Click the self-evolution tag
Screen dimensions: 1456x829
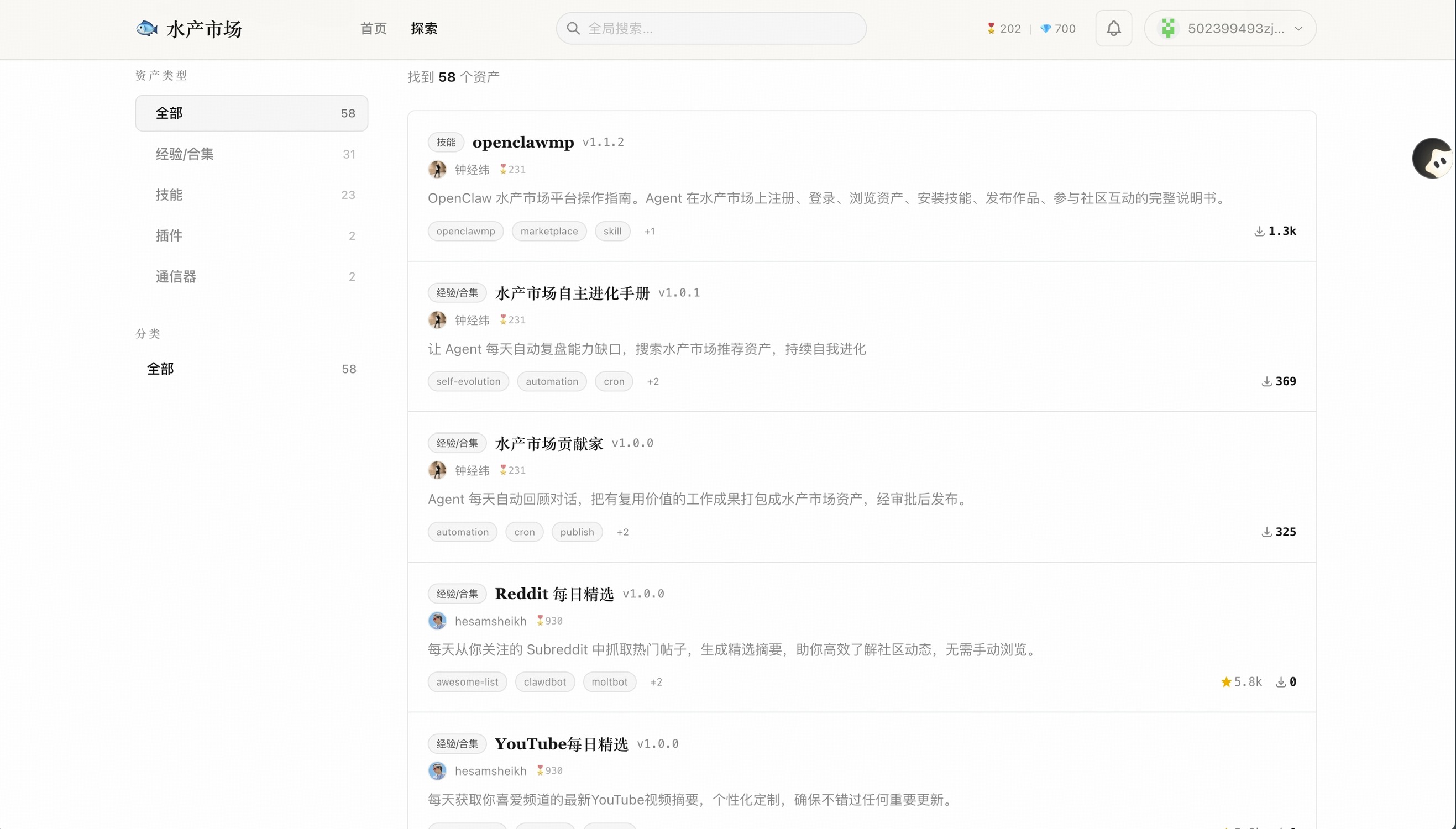point(468,381)
